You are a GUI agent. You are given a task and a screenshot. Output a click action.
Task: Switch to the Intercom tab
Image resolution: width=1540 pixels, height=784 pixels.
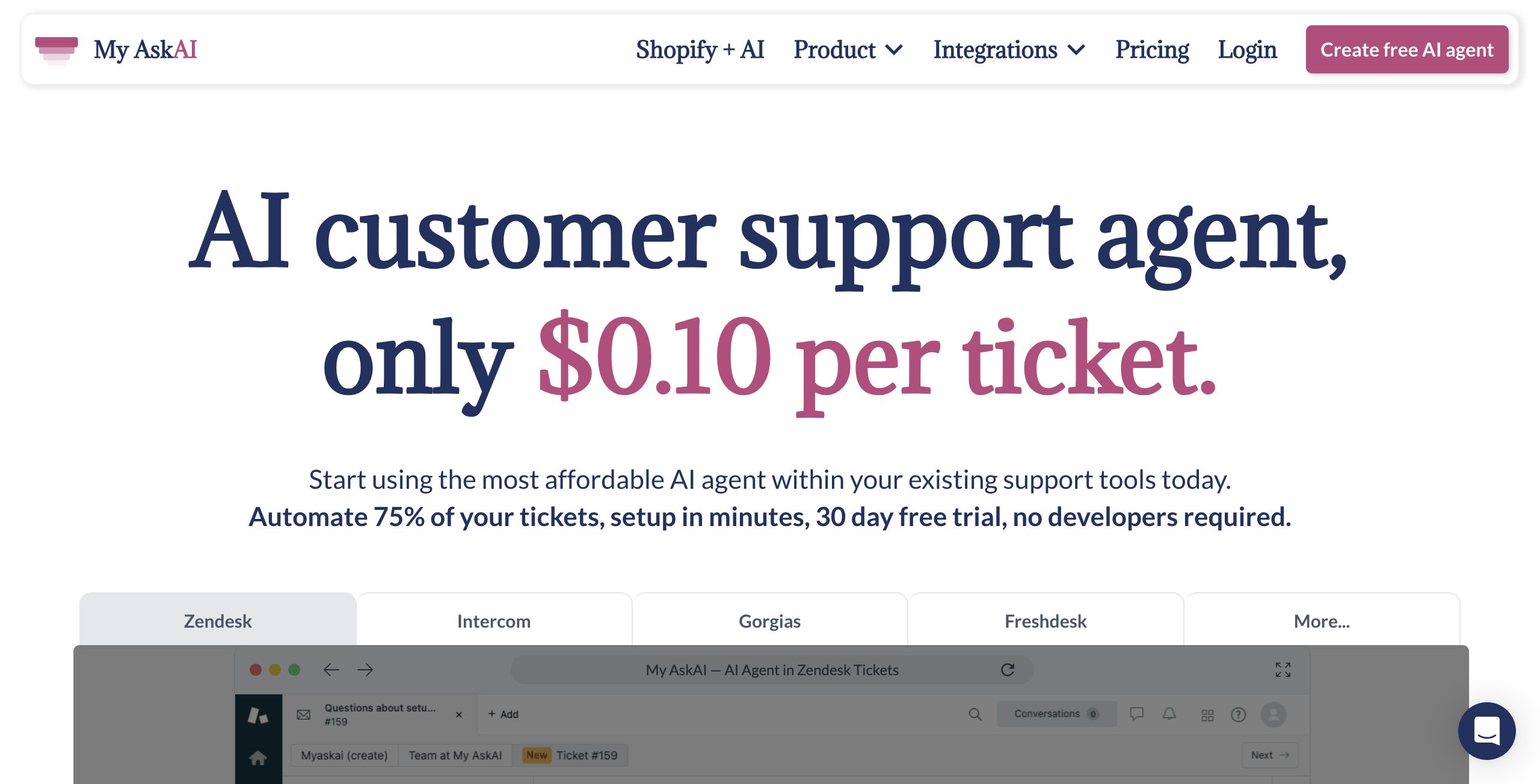coord(494,620)
